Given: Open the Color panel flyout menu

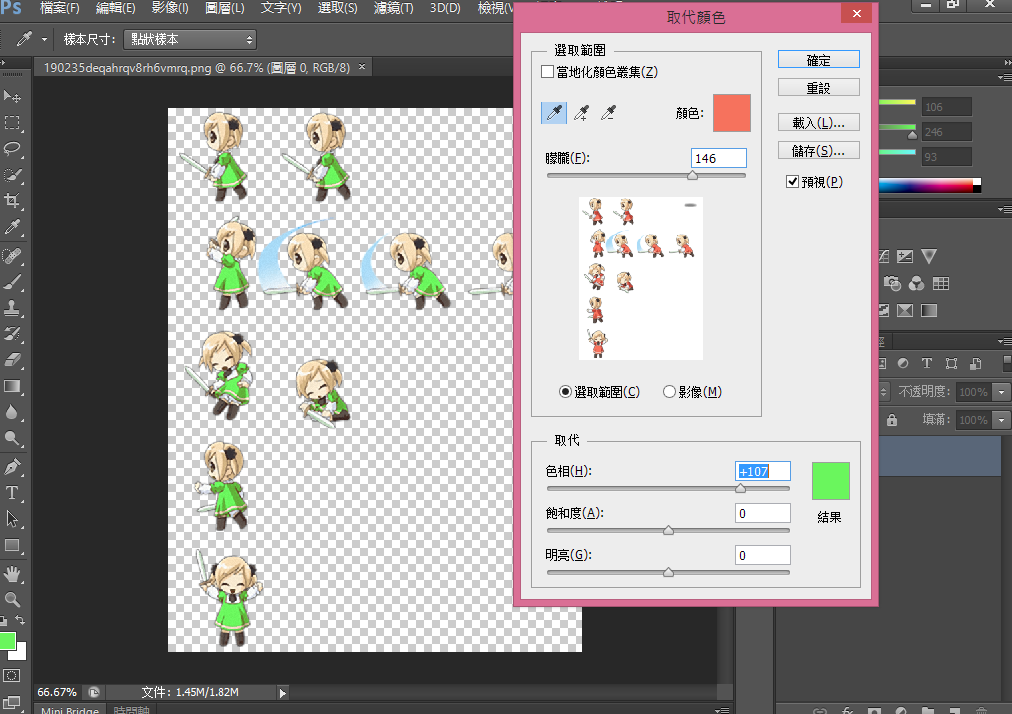Looking at the screenshot, I should (x=1004, y=77).
